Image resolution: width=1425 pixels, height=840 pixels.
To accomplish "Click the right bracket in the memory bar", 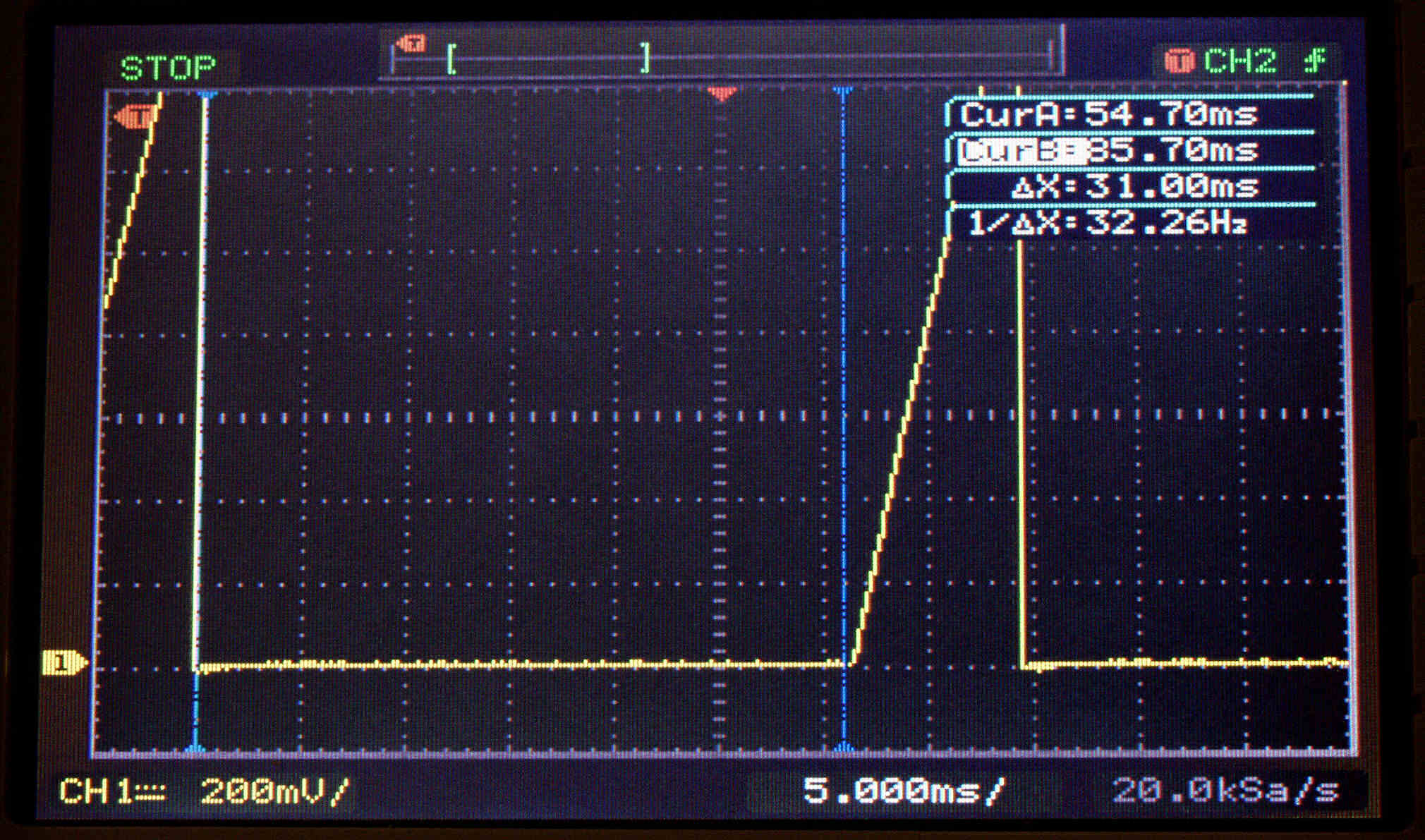I will (645, 58).
